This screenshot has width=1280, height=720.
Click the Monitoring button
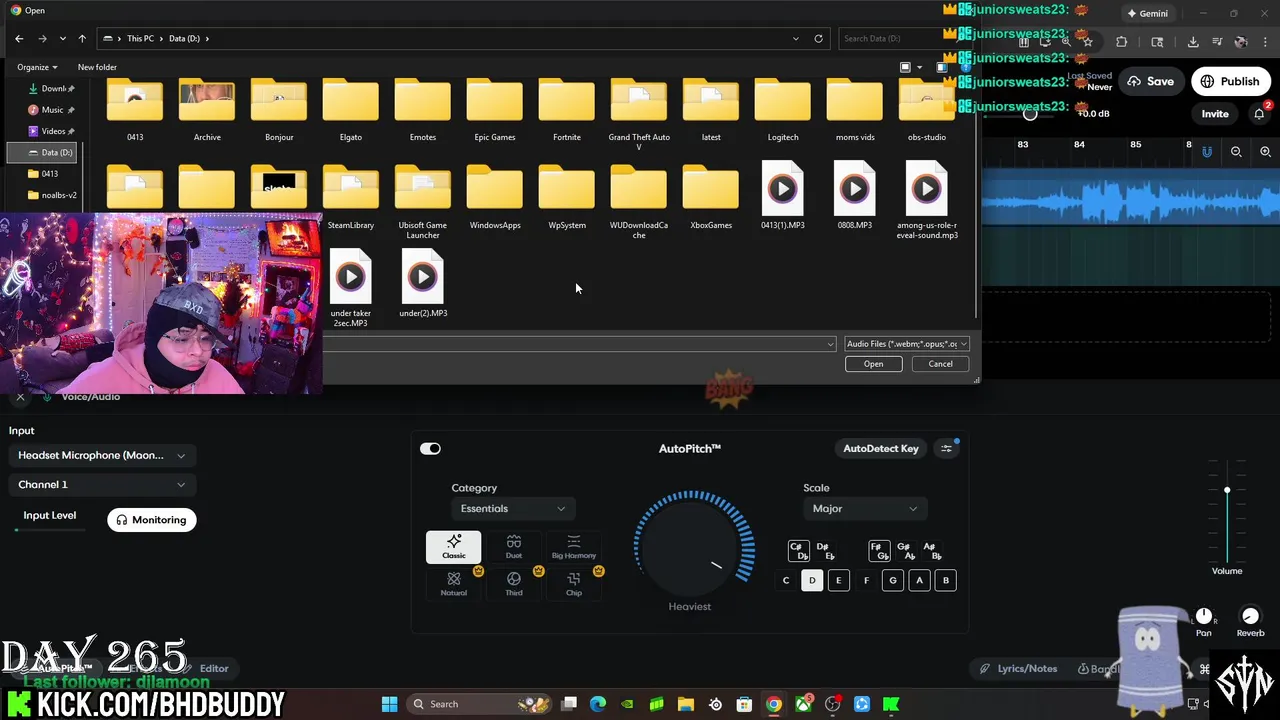click(151, 520)
